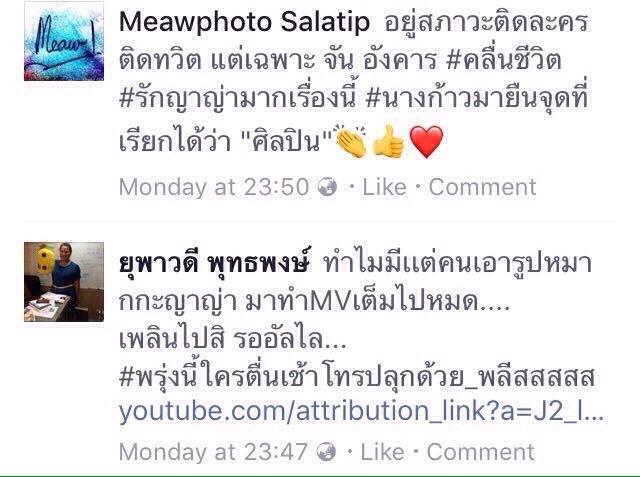Image resolution: width=640 pixels, height=477 pixels.
Task: Comment on the Monday 23:50 post
Action: tap(482, 187)
